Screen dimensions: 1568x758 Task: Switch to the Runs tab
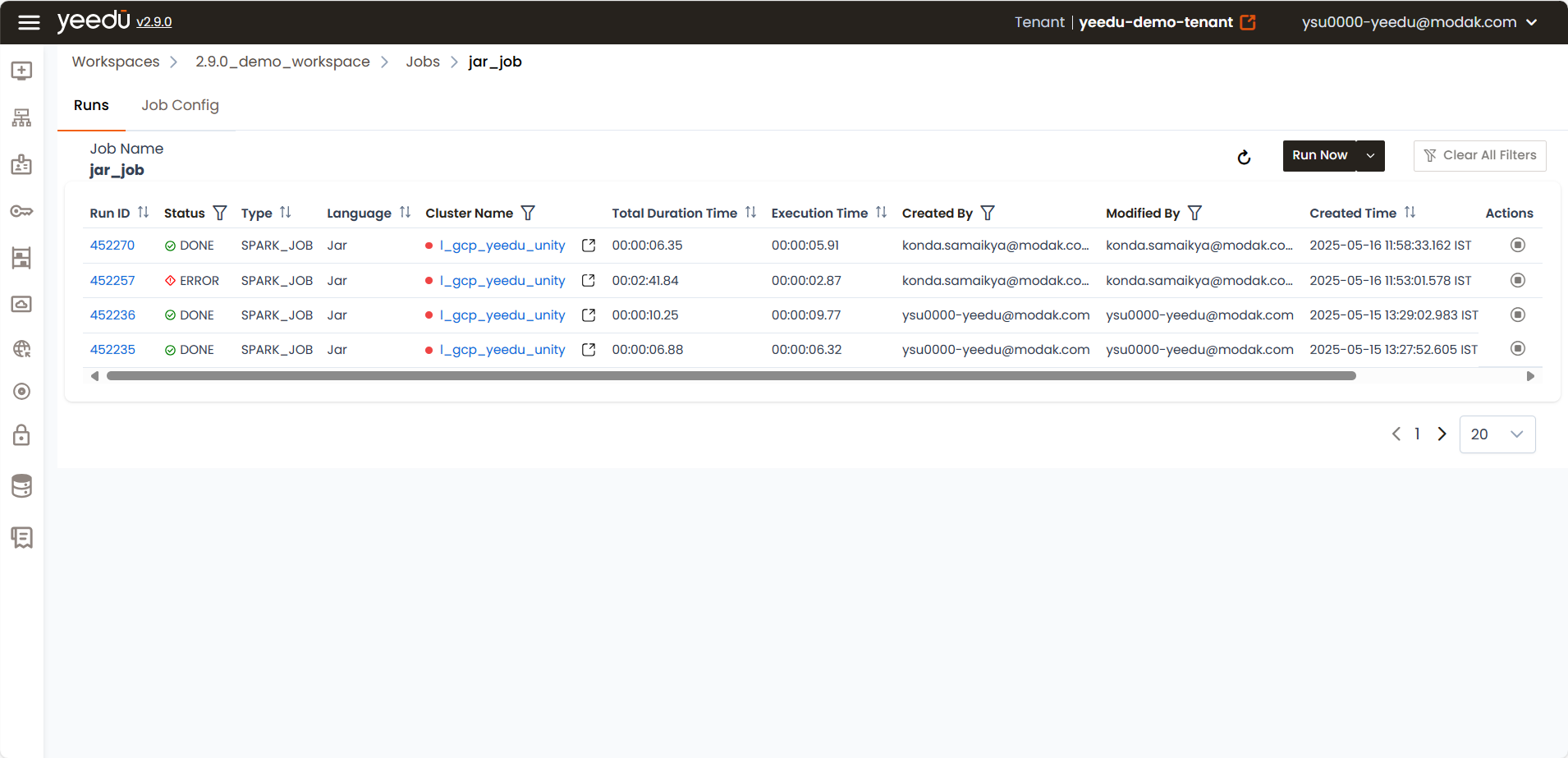[x=91, y=105]
